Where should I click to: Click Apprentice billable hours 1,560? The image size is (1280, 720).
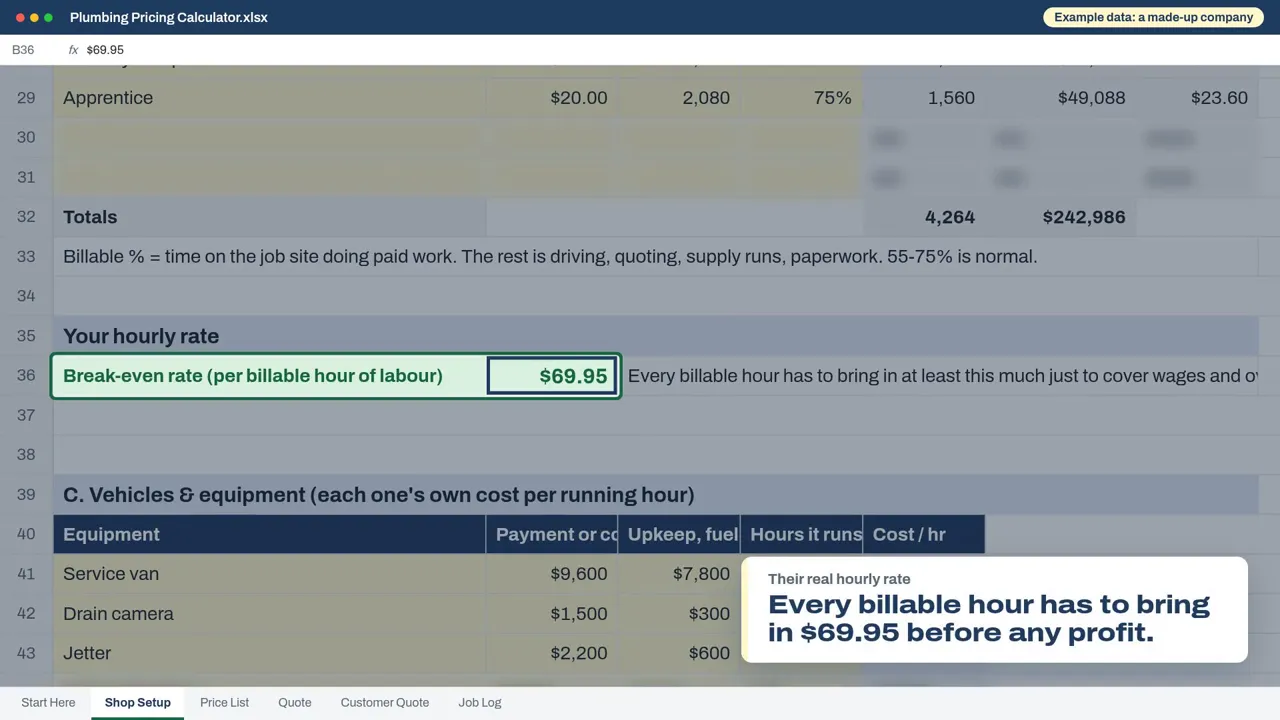pyautogui.click(x=924, y=98)
